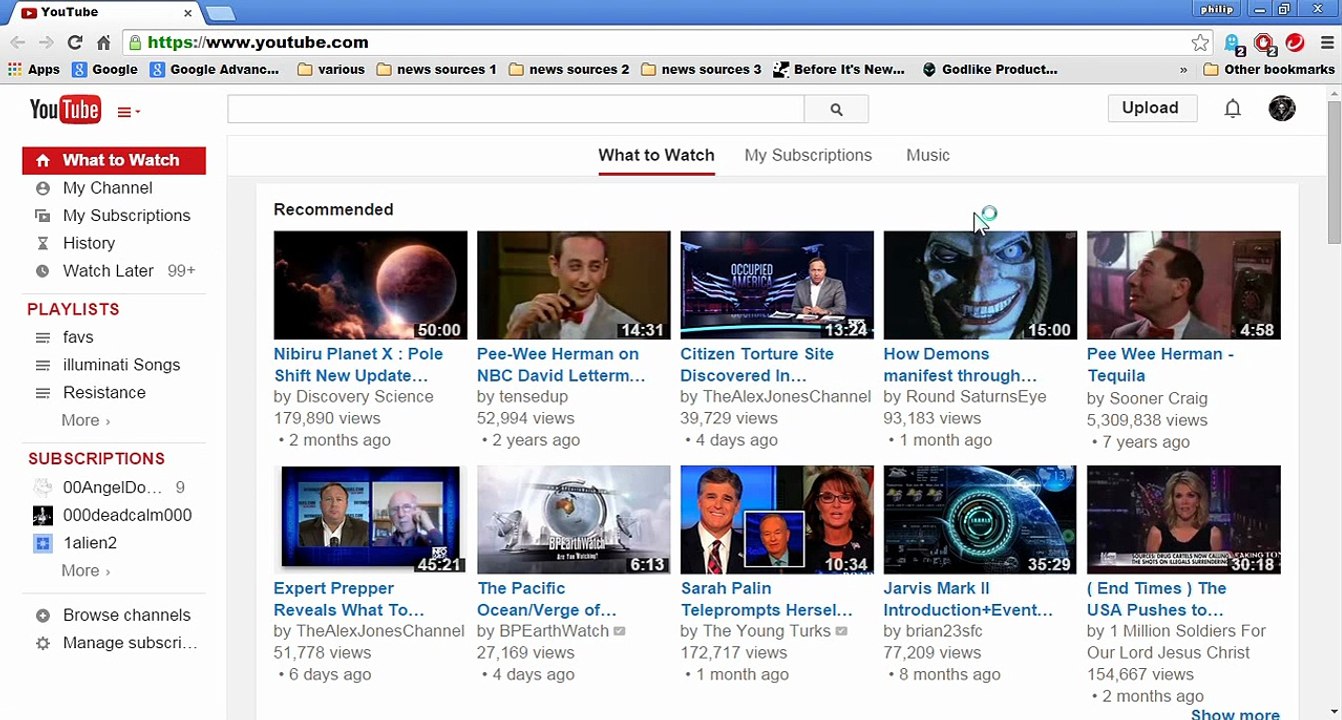Click the Upload button
Viewport: 1342px width, 720px height.
(x=1150, y=108)
